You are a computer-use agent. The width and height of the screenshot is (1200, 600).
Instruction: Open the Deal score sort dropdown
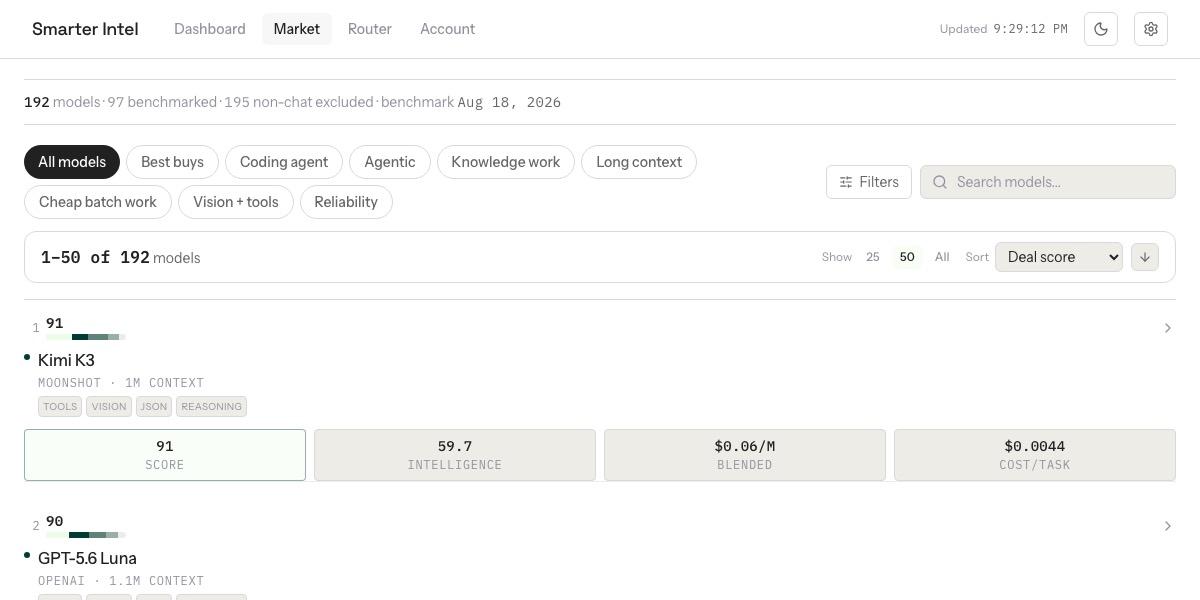pyautogui.click(x=1059, y=257)
